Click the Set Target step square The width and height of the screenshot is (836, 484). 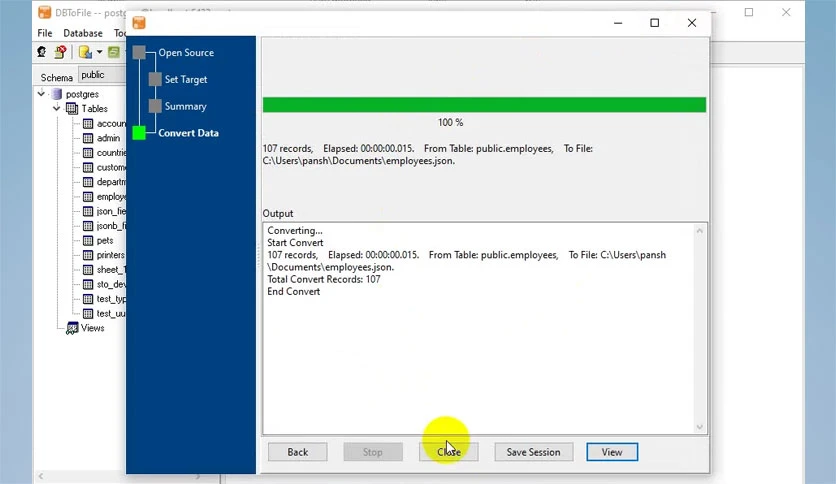tap(155, 79)
